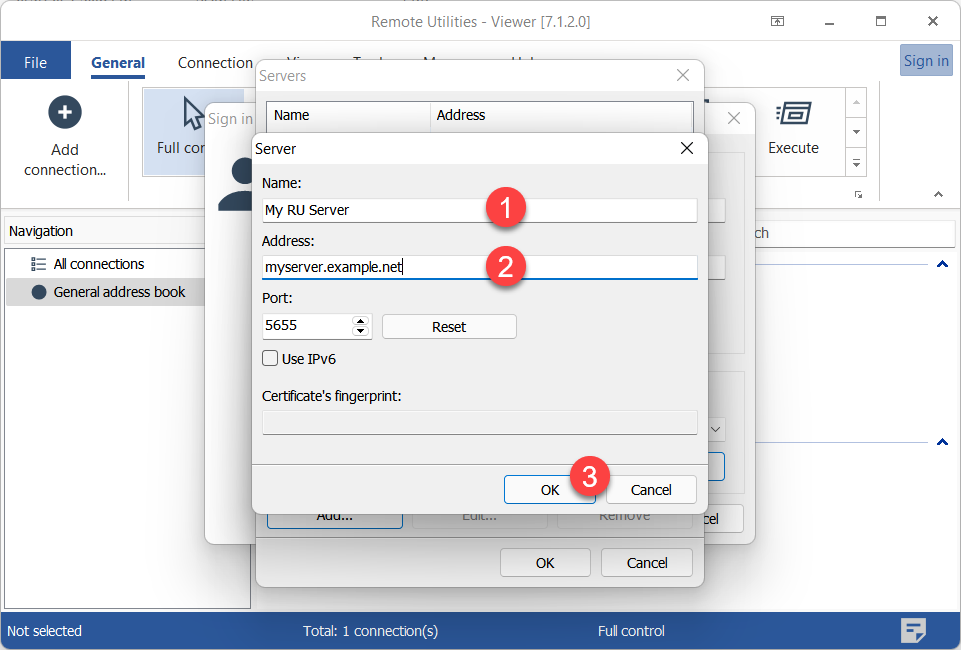Close the Server dialog with X

click(687, 148)
